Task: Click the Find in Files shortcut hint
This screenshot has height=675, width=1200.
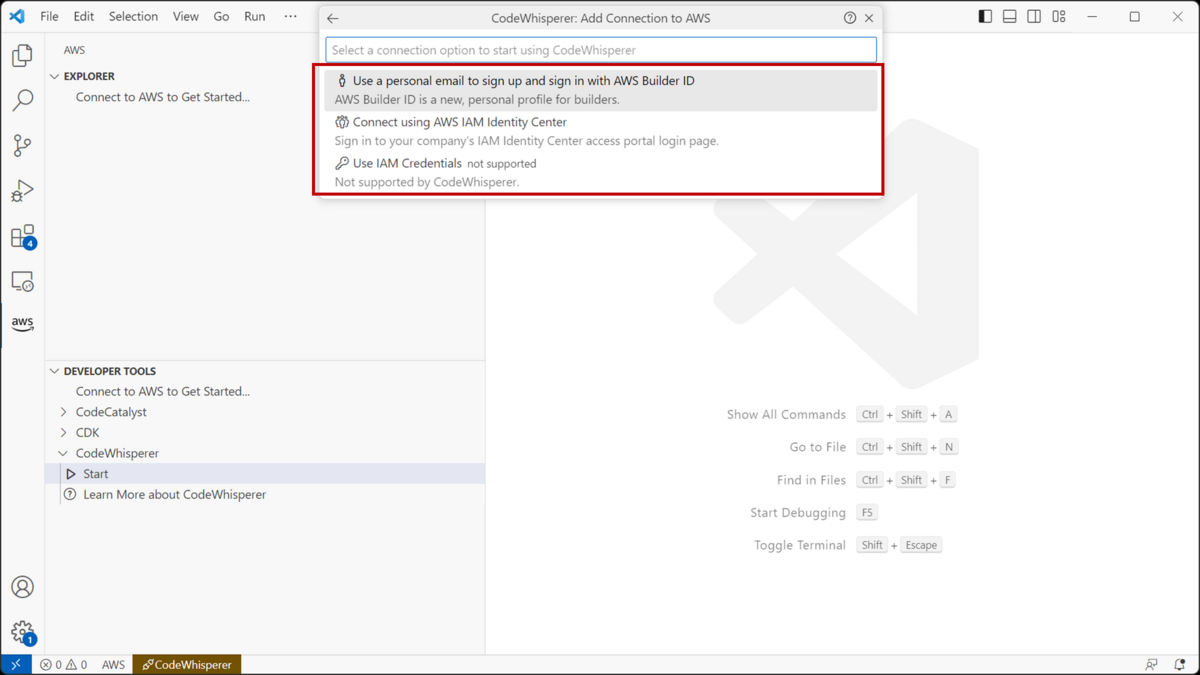Action: (x=866, y=480)
